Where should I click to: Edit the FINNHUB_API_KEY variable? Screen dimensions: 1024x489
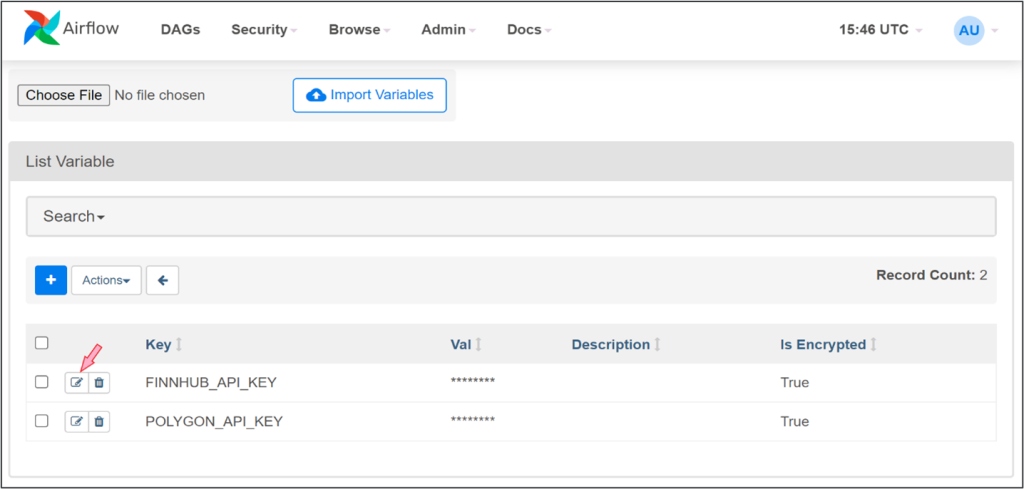[77, 382]
